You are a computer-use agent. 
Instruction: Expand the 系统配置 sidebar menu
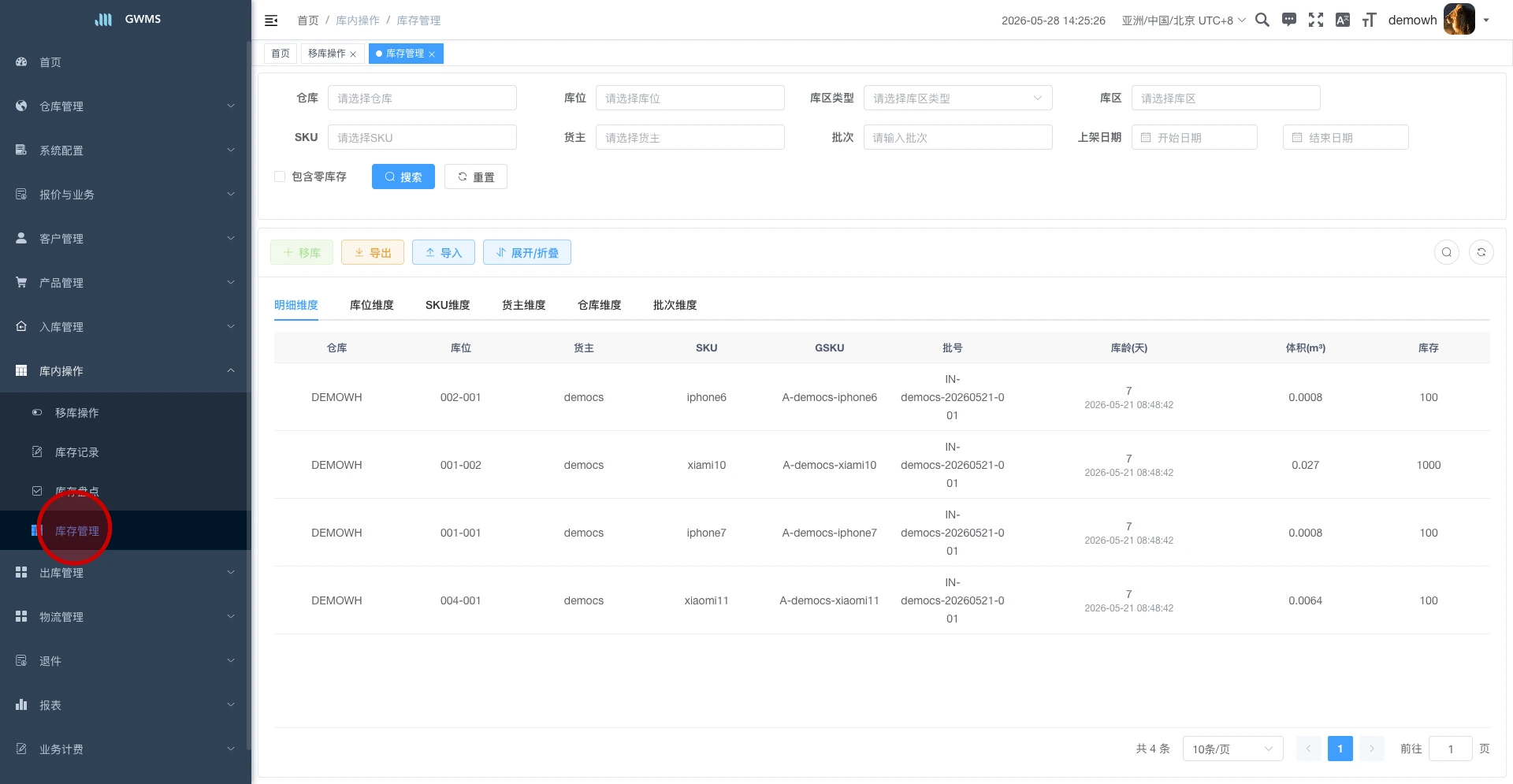[126, 150]
